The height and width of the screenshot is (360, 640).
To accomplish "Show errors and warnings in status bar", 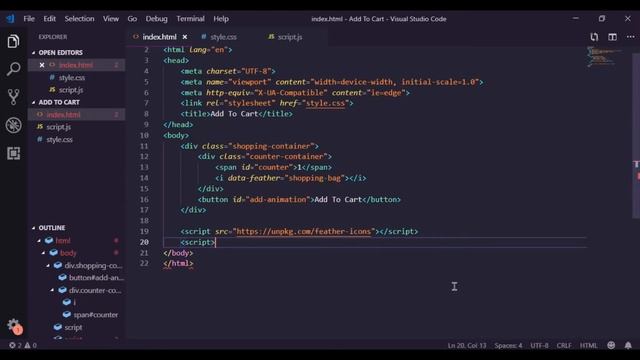I will point(23,345).
